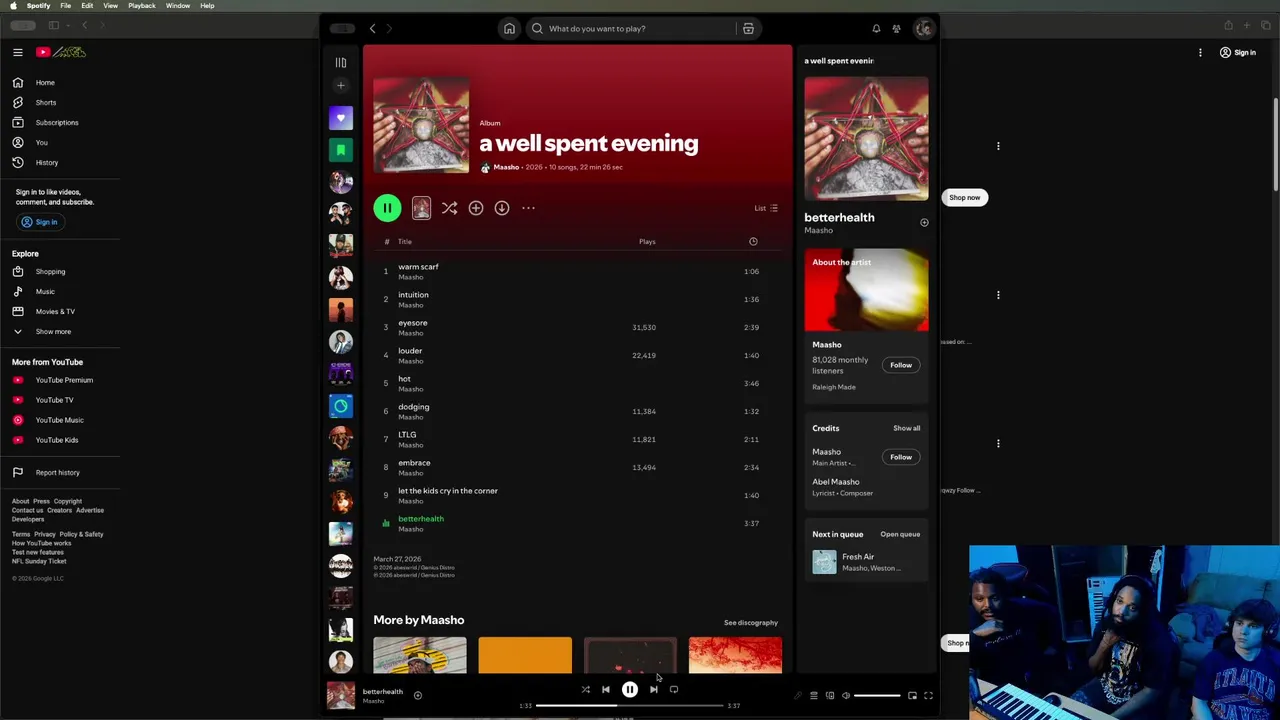
Task: Open Liked Songs heart tile
Action: coord(341,118)
